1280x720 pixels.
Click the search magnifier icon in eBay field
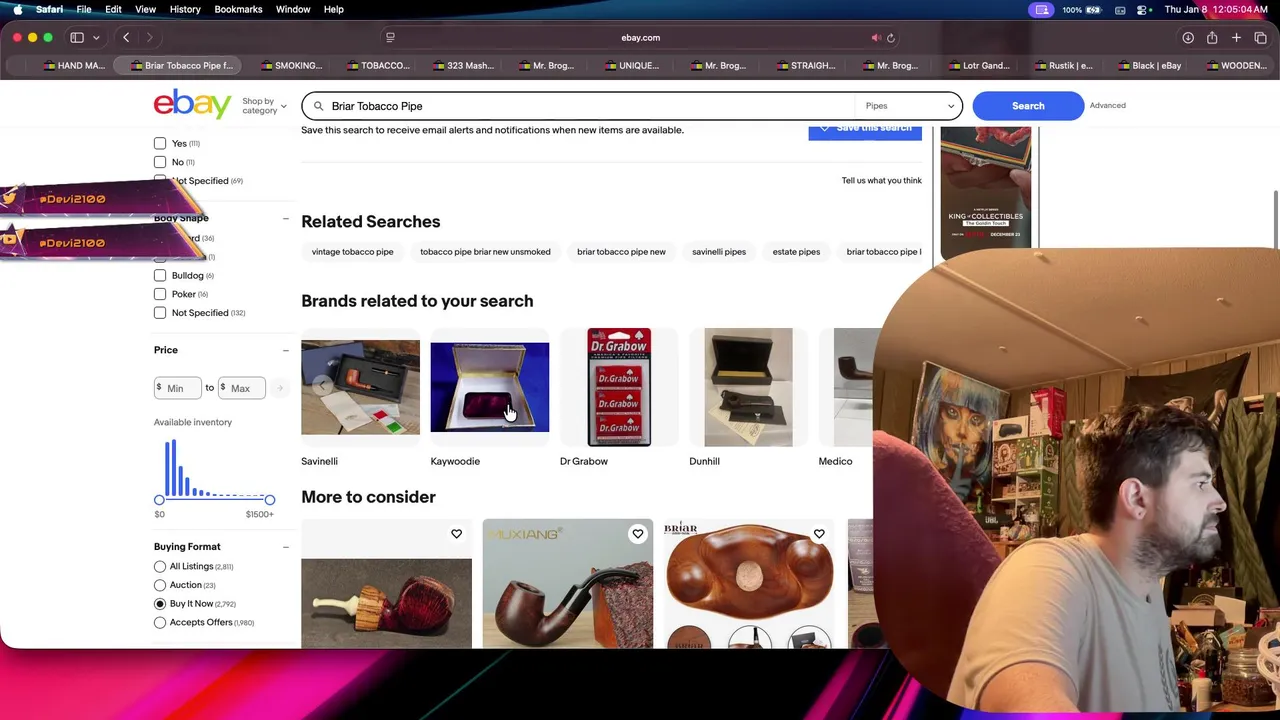(319, 106)
